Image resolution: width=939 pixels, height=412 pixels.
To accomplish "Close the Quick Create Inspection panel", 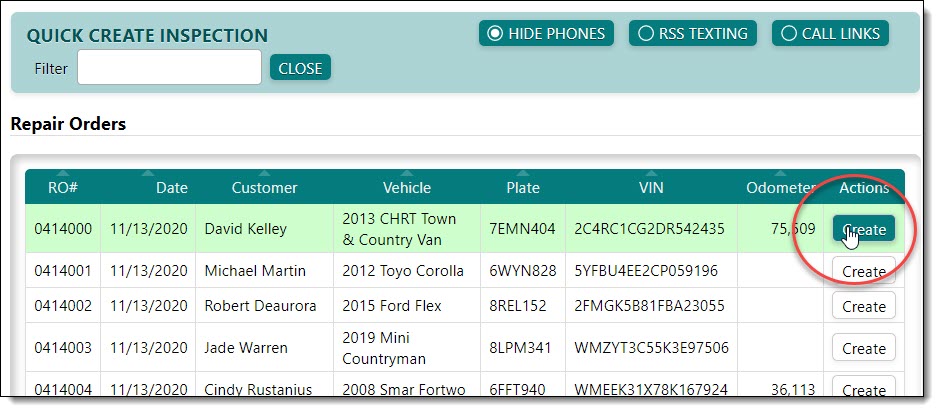I will (x=300, y=68).
